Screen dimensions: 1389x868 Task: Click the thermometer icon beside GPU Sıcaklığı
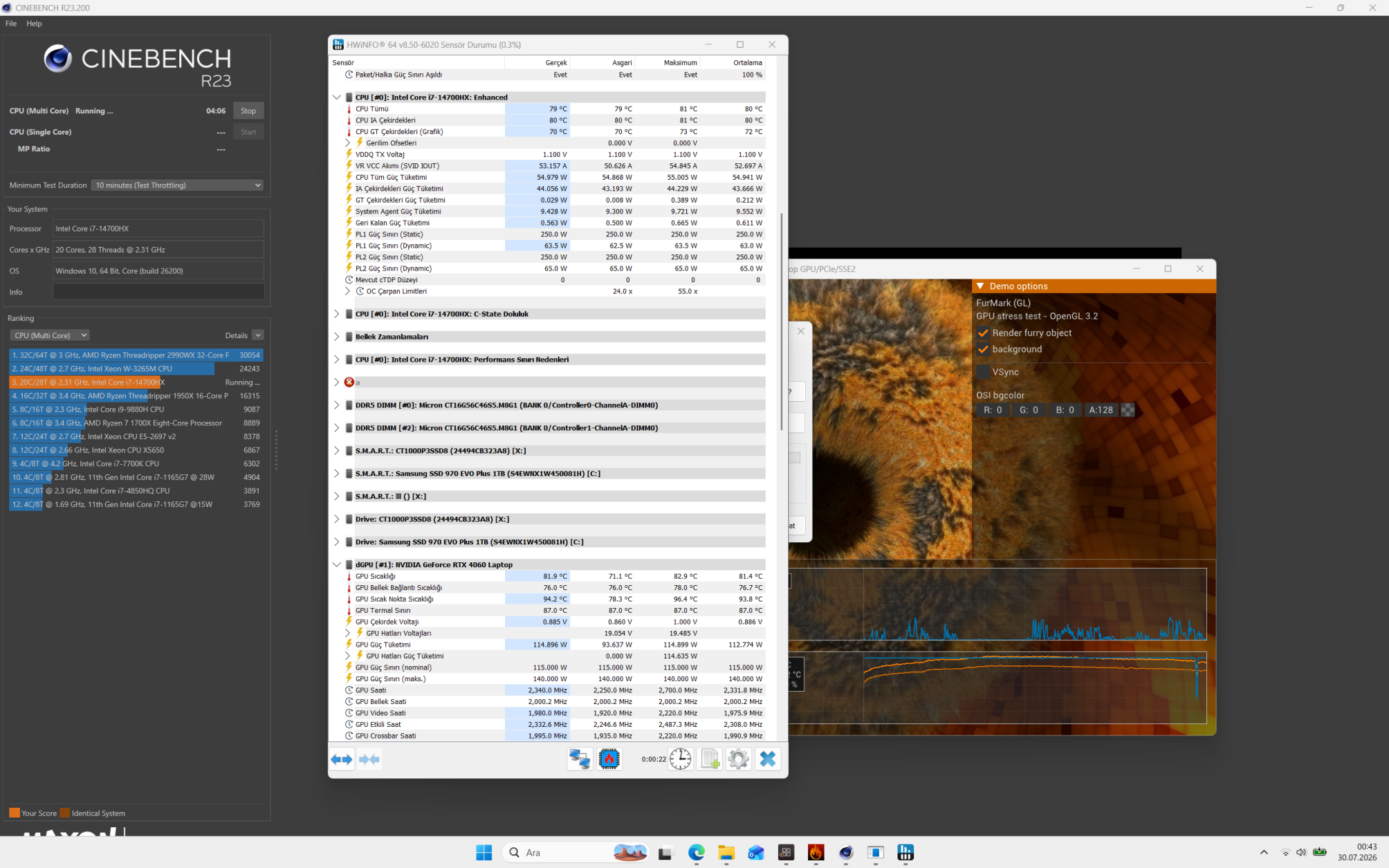(349, 576)
